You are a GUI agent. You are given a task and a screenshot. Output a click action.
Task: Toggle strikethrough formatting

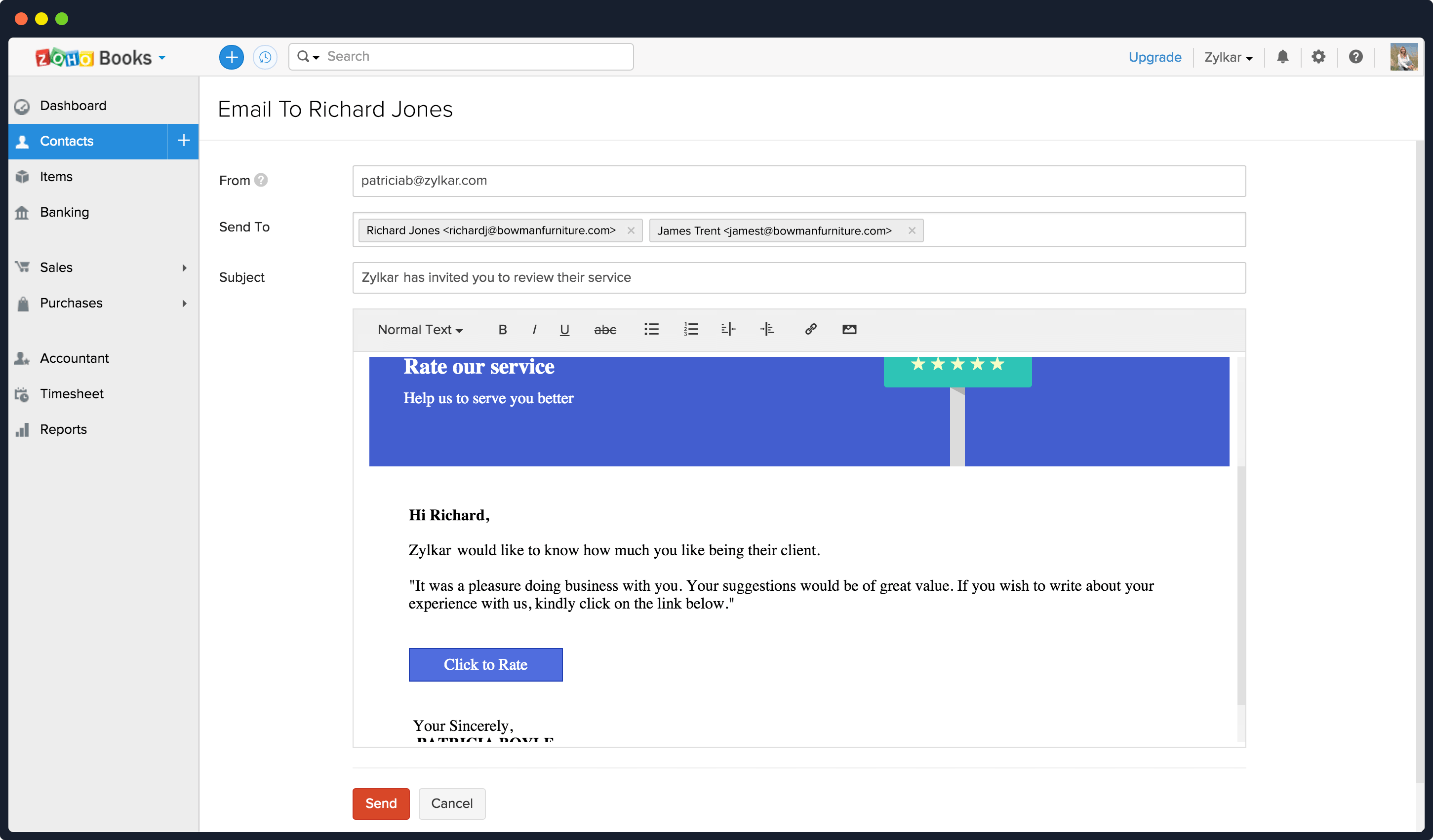tap(604, 330)
